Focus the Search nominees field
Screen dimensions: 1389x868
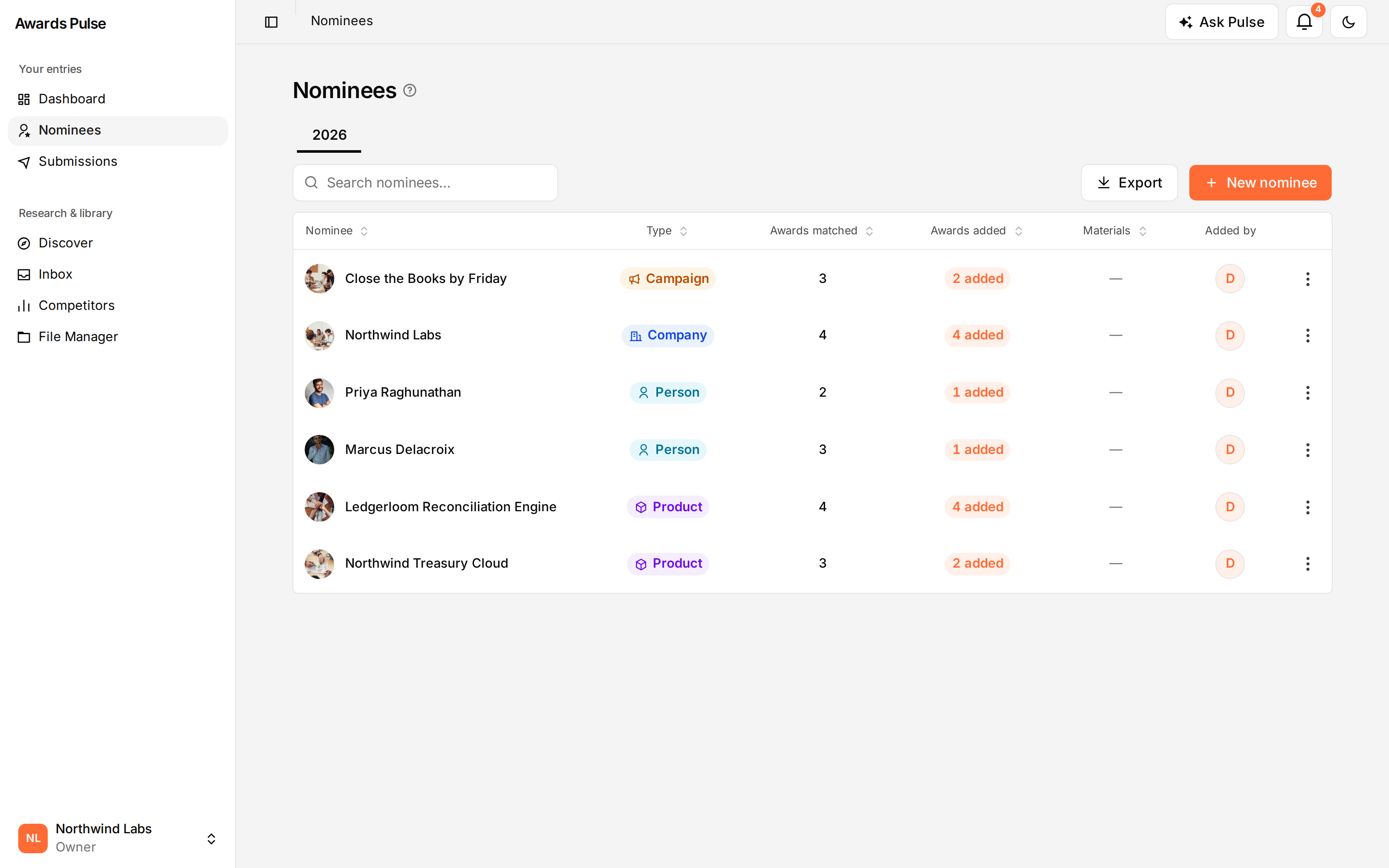425,183
